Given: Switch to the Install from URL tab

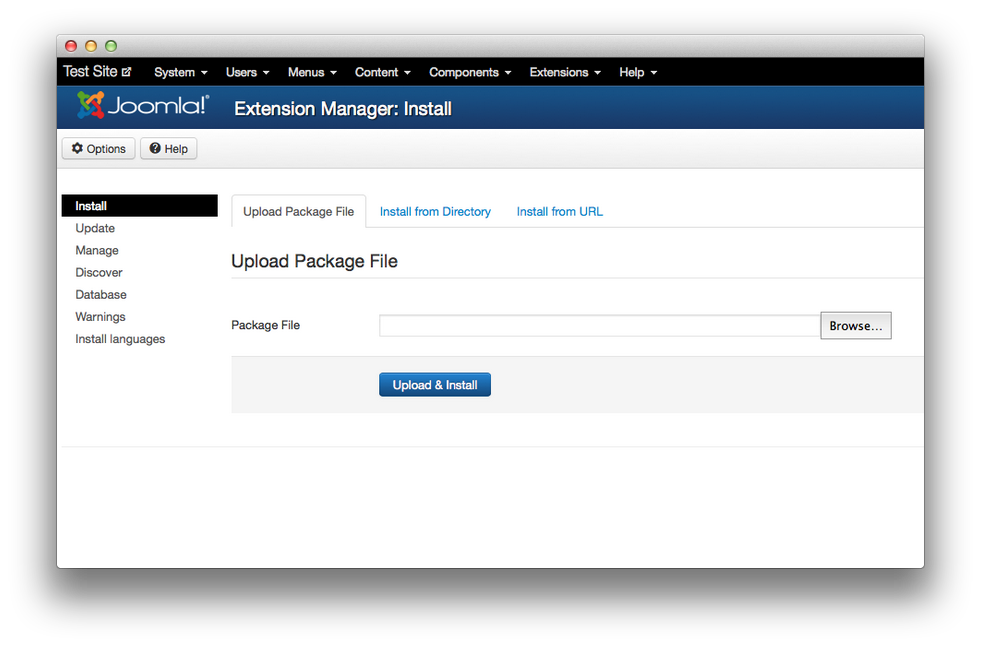Looking at the screenshot, I should tap(559, 211).
